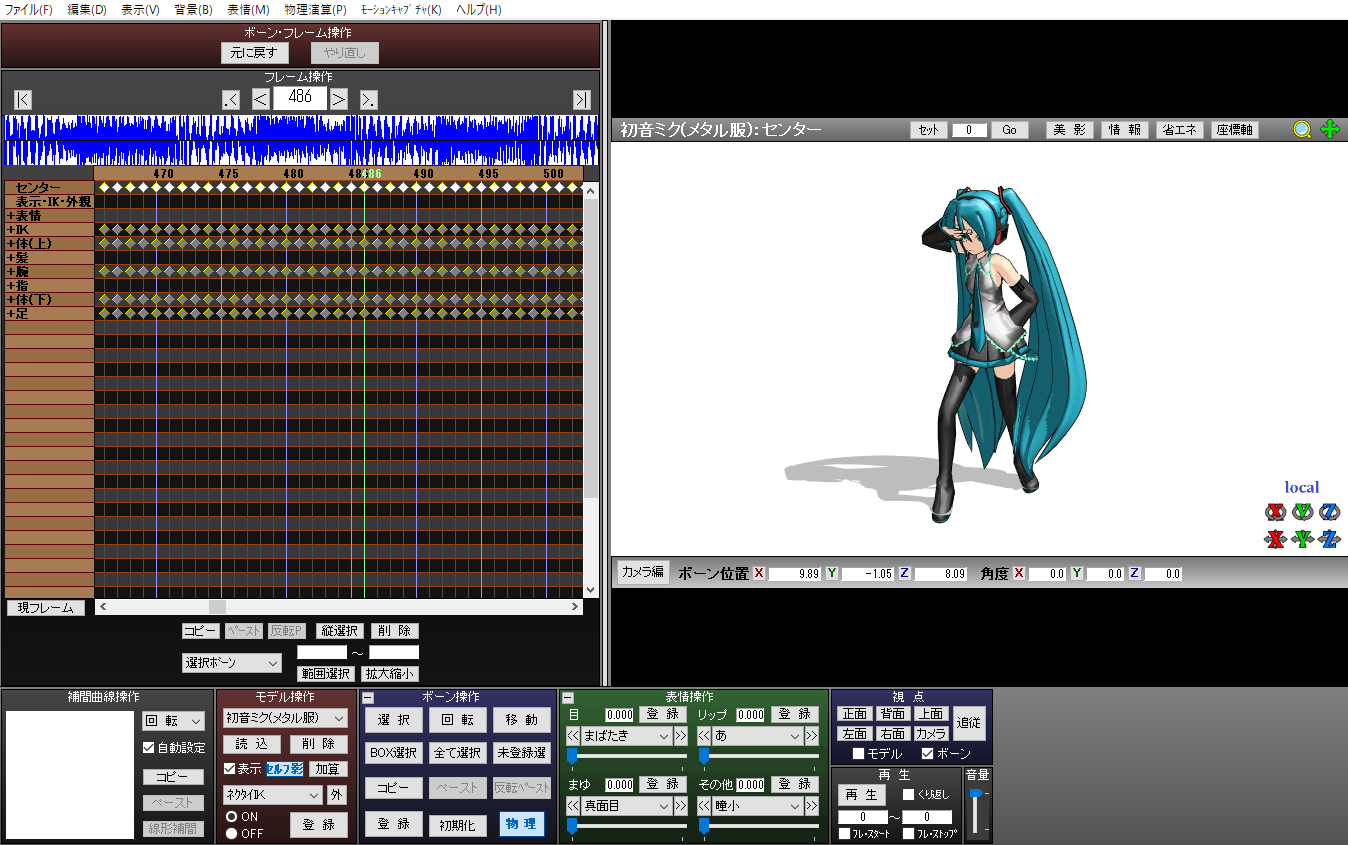Screen dimensions: 1348x845
Task: Open the 回転 interpolation curve dropdown
Action: point(174,721)
